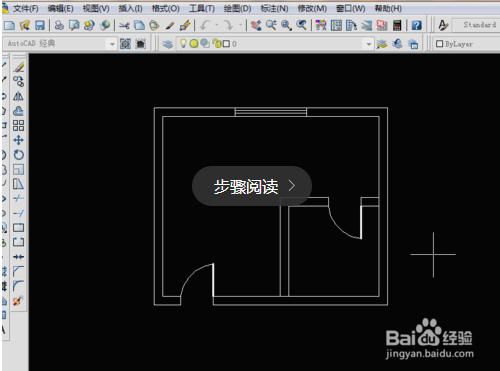Viewport: 500px width, 371px height.
Task: Open the ByLayer color control dropdown
Action: [x=466, y=44]
